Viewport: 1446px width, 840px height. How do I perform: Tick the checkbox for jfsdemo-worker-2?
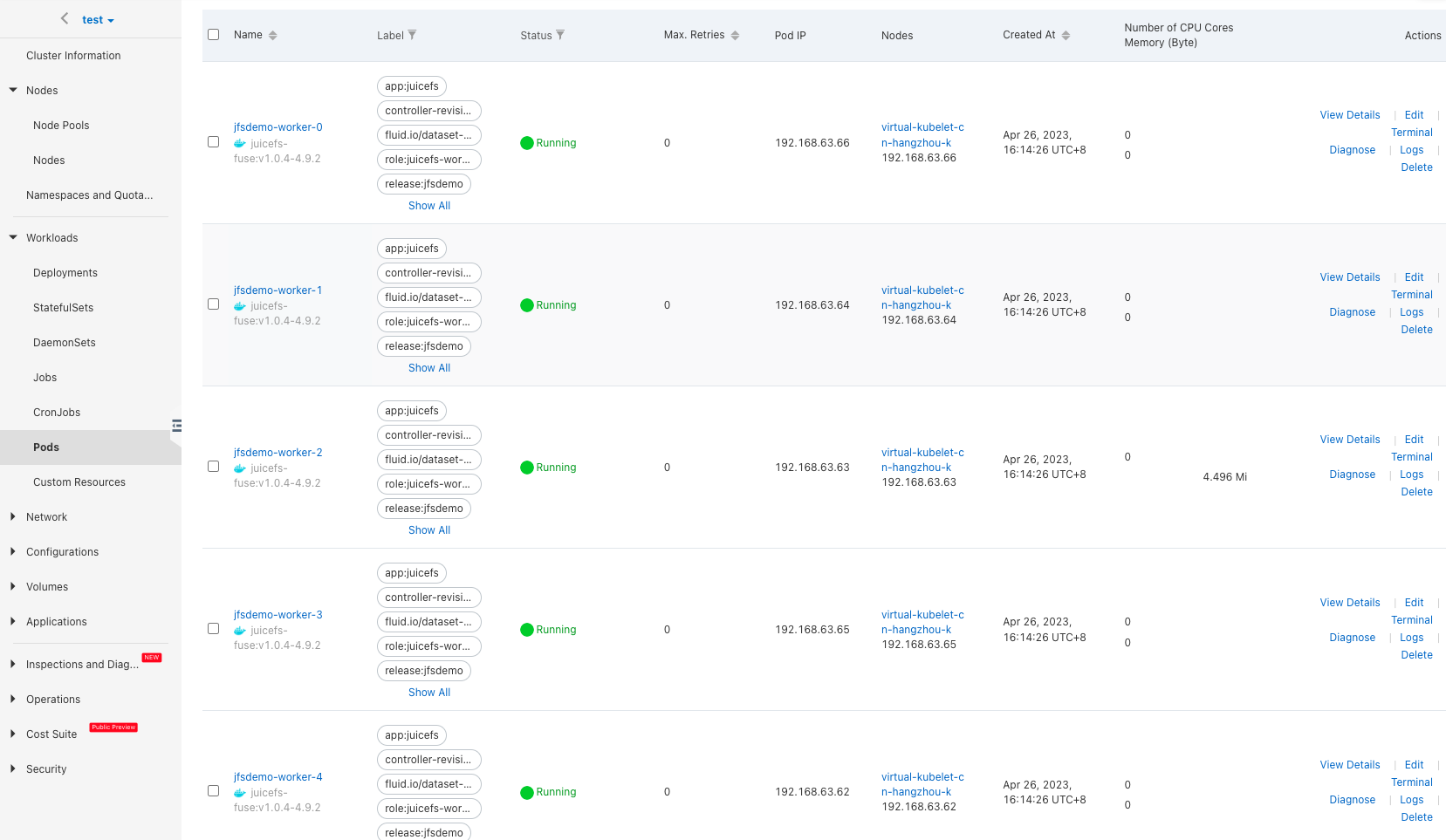click(x=213, y=467)
